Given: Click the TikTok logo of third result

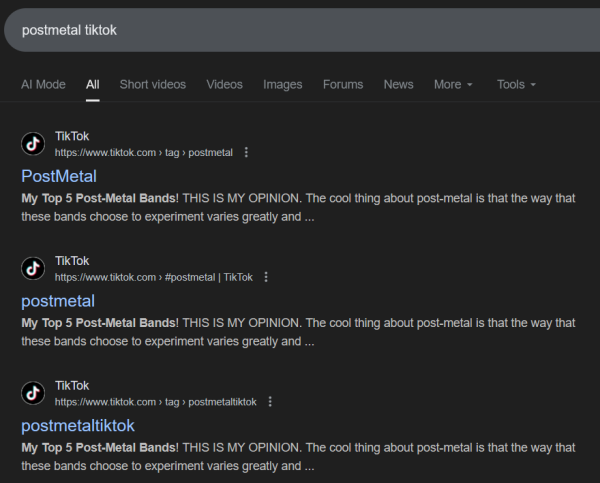Looking at the screenshot, I should [x=33, y=393].
